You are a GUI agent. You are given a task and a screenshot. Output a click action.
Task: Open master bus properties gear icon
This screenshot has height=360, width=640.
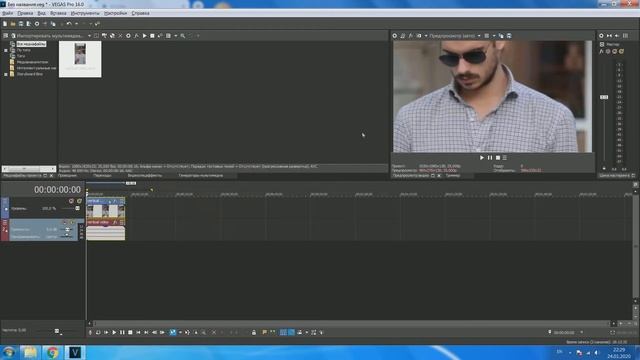point(601,36)
